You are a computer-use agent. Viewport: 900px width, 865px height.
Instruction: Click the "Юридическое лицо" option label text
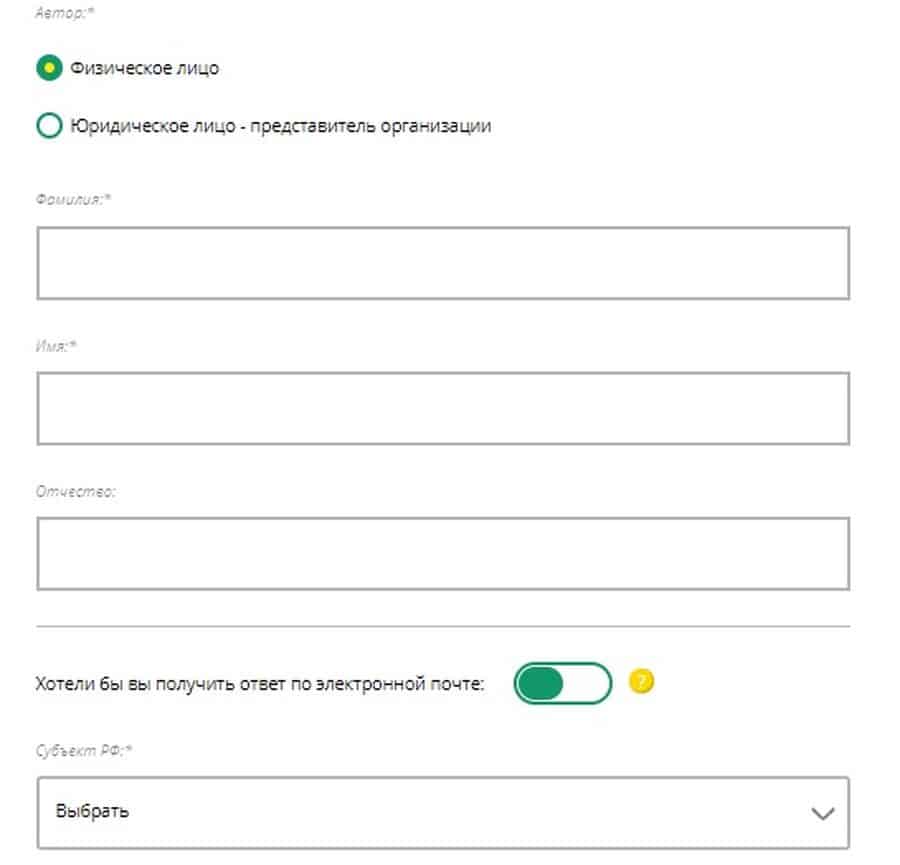[280, 126]
